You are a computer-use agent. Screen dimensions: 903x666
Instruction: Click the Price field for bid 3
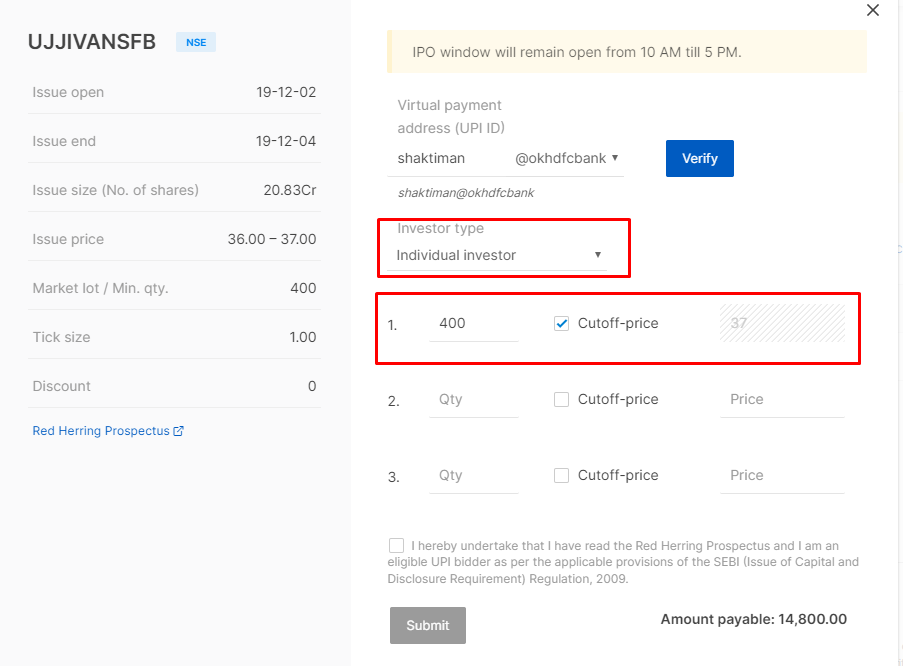(782, 475)
